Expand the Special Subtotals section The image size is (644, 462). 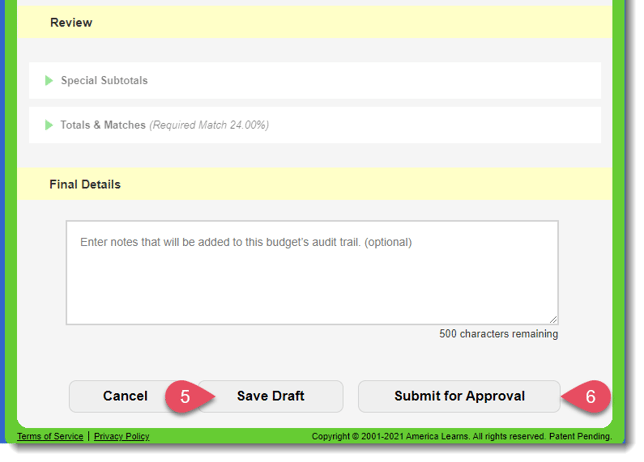click(104, 80)
